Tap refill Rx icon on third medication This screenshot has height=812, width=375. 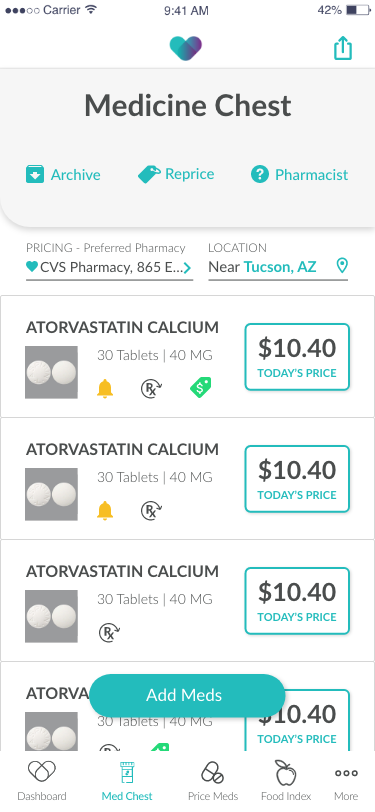109,633
